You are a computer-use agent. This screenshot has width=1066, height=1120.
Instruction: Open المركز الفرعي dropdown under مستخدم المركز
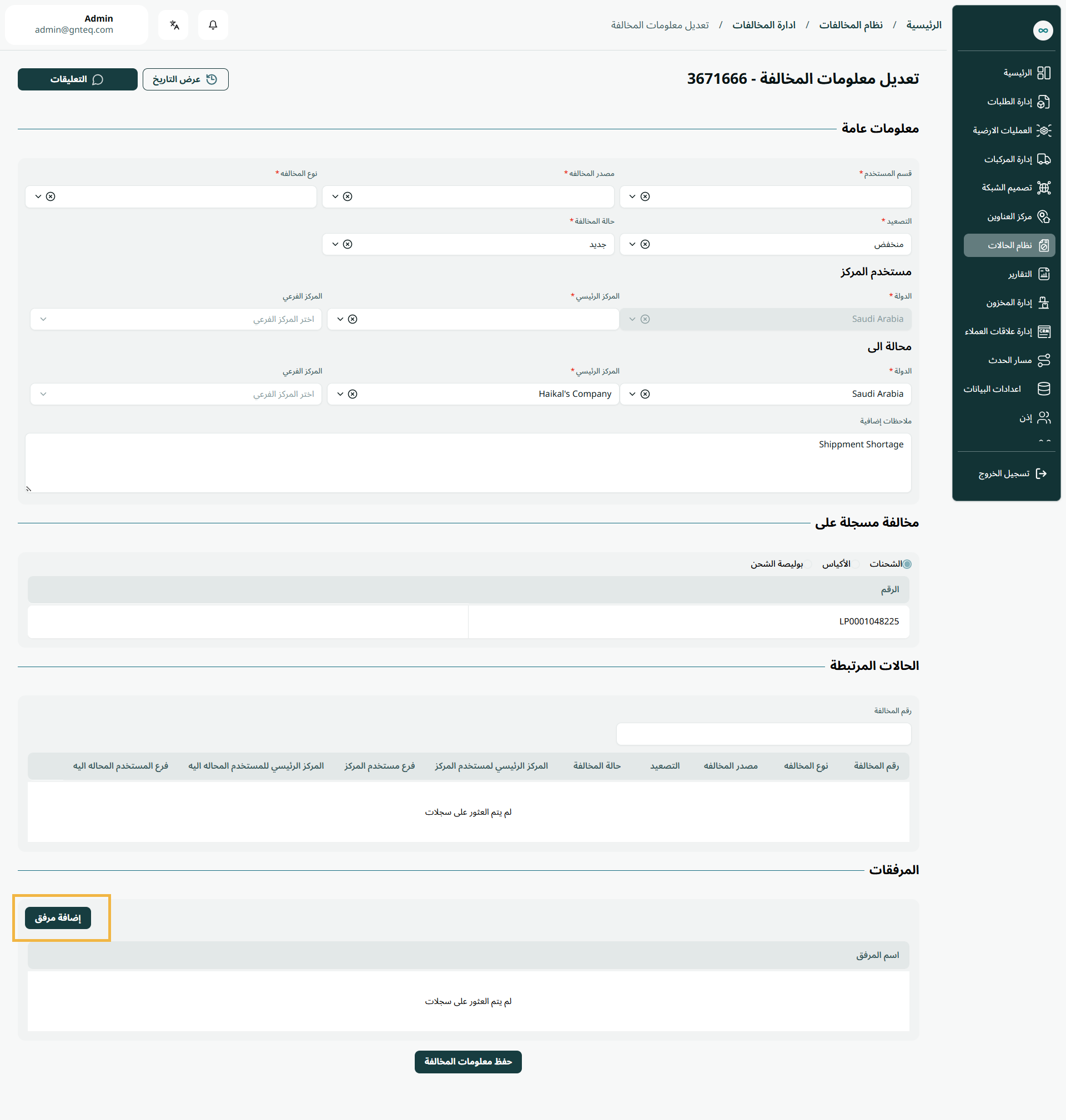(x=43, y=319)
